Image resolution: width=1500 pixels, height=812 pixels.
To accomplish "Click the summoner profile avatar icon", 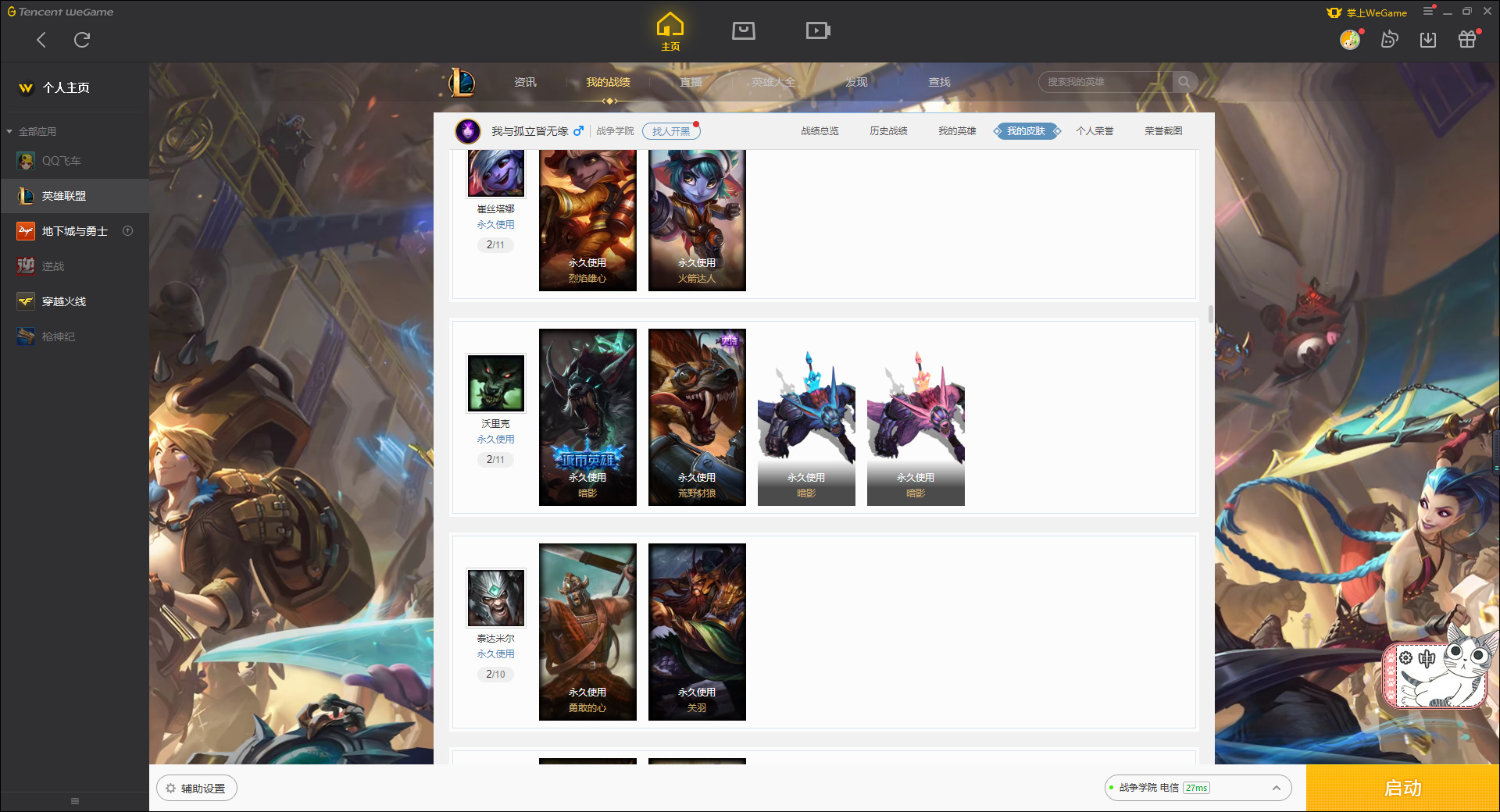I will click(x=468, y=131).
